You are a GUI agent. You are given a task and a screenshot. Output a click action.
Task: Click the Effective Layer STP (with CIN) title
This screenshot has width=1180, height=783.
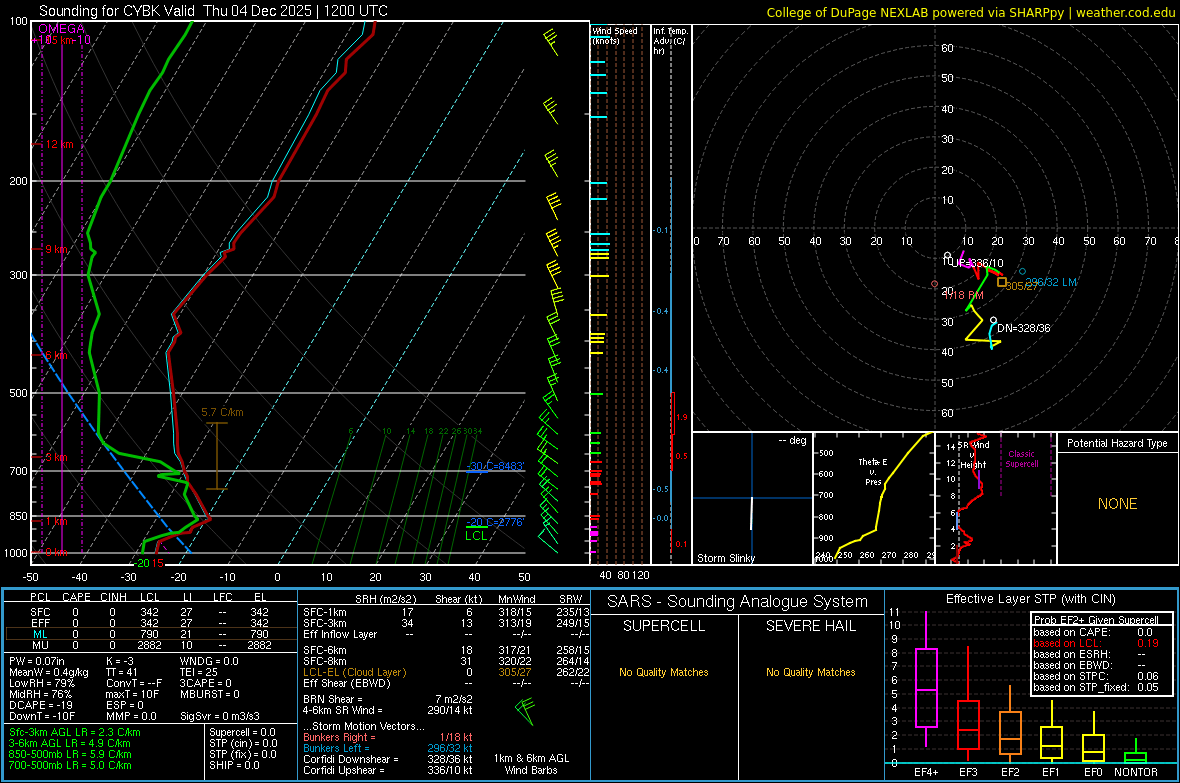(x=1030, y=599)
